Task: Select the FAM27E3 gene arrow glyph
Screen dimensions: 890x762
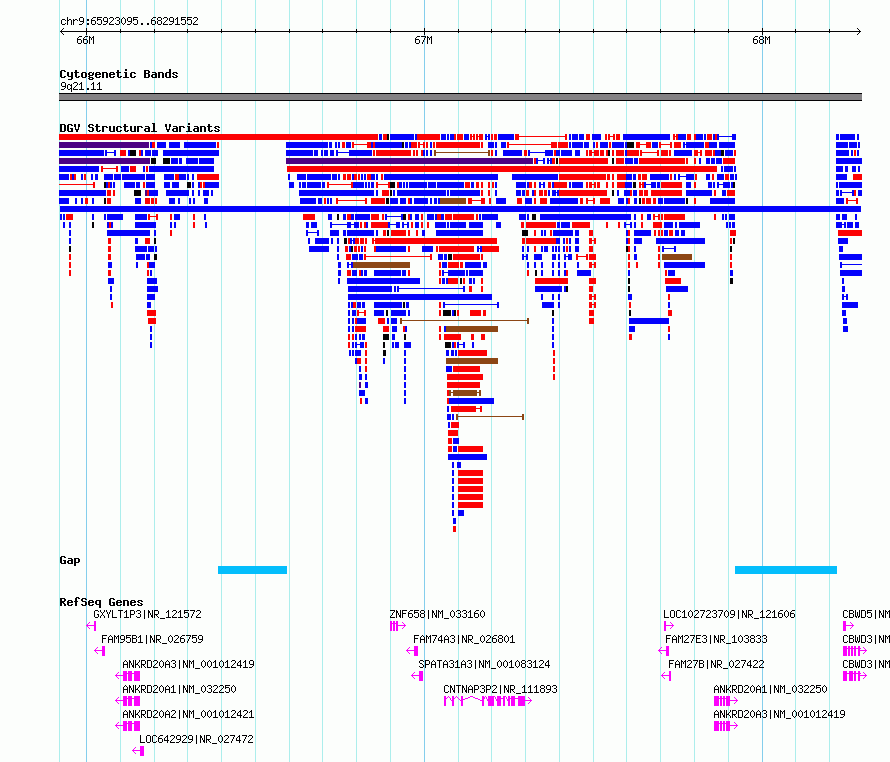Action: coord(664,651)
